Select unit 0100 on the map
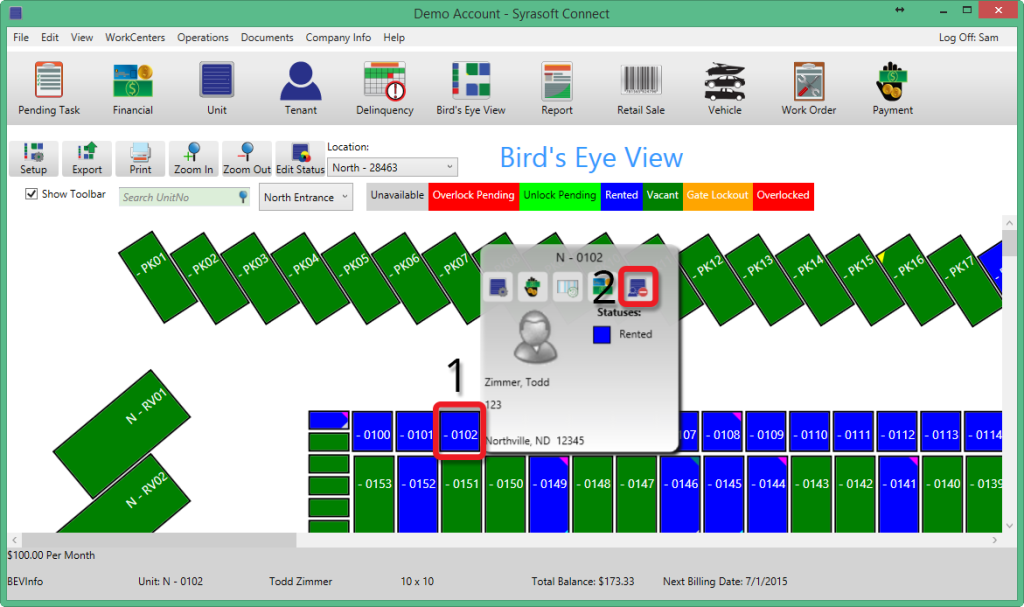Screen dimensions: 1024x607 pos(373,432)
